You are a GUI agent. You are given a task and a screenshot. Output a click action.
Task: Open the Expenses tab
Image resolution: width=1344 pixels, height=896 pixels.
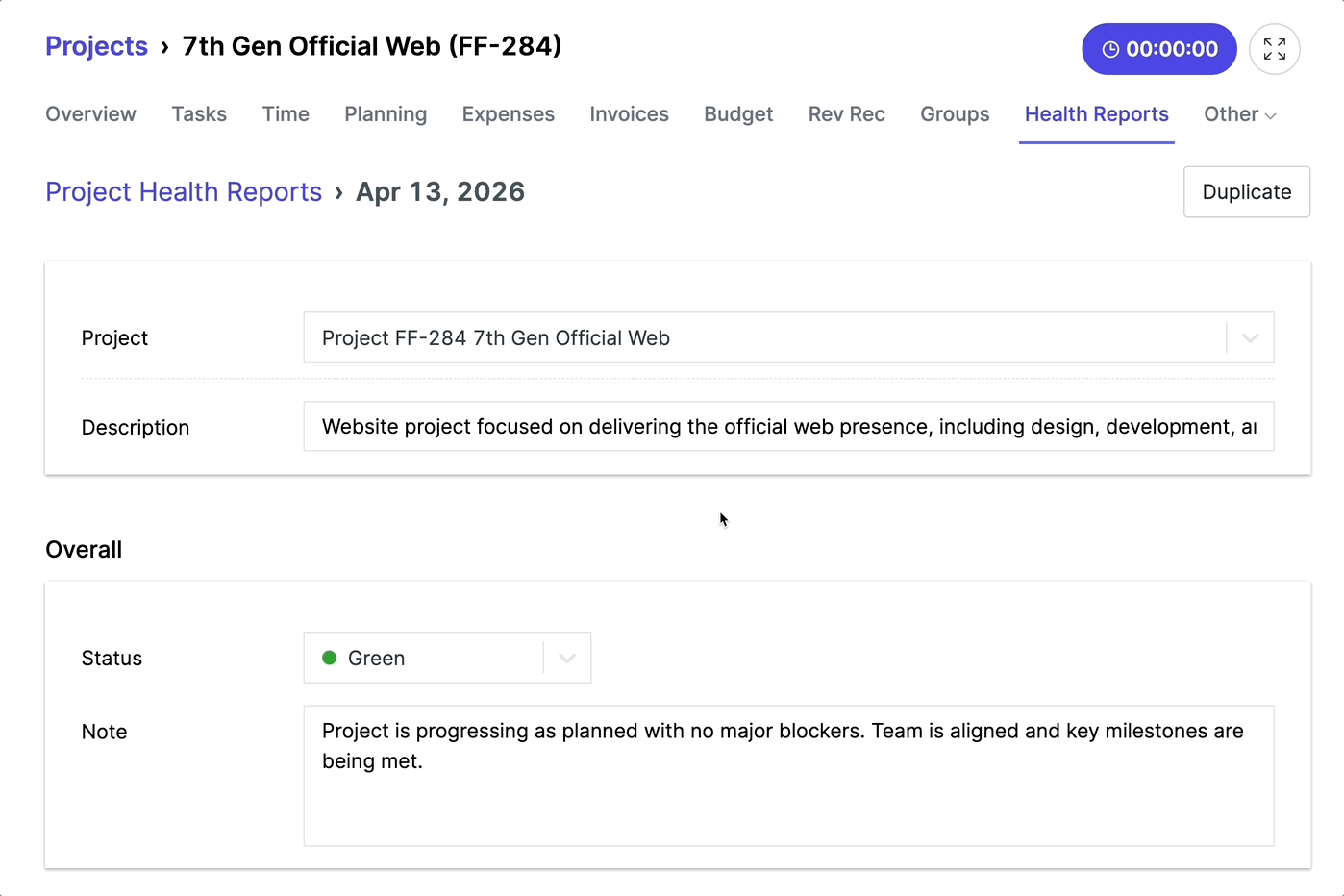click(509, 114)
